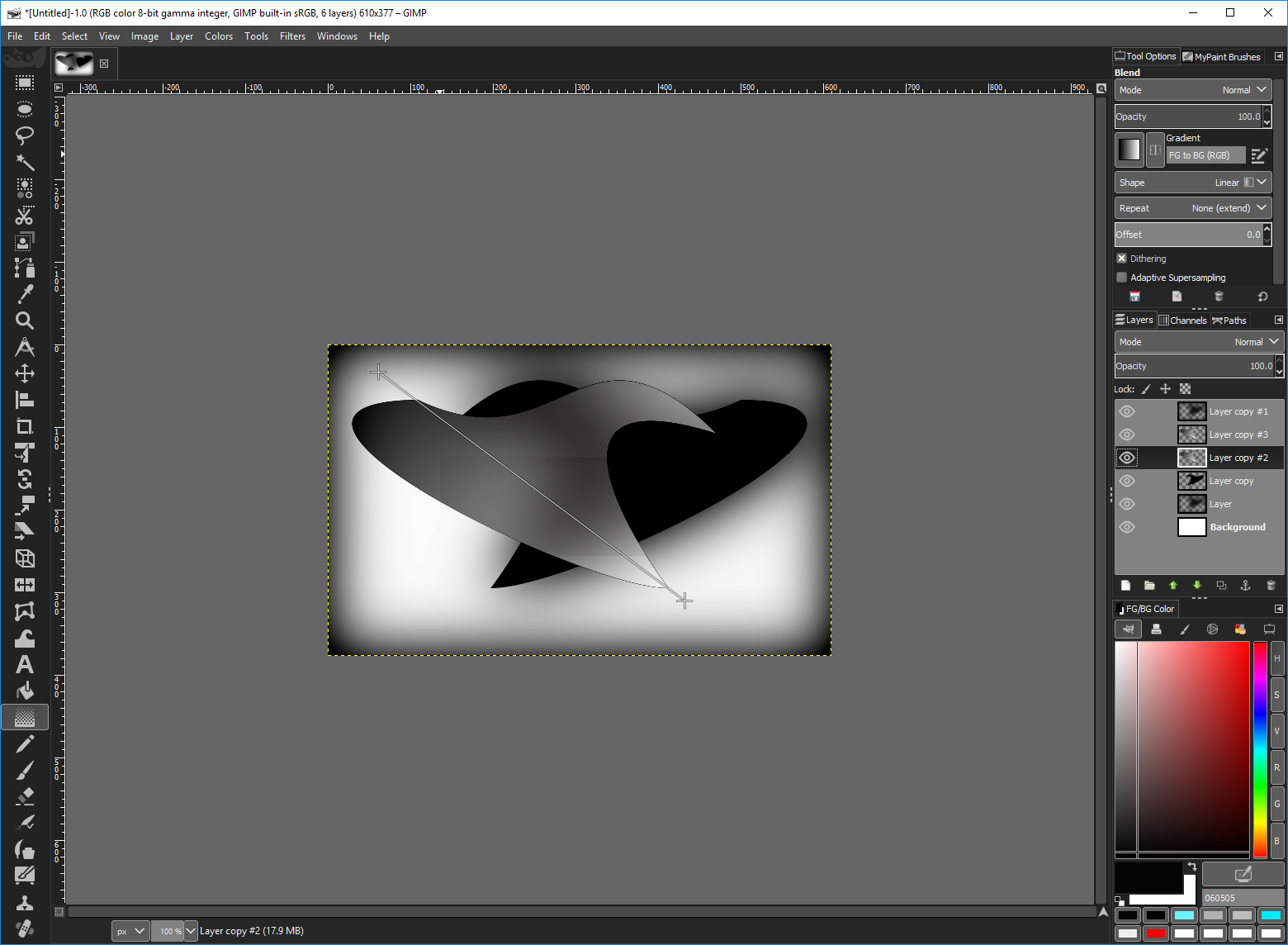The height and width of the screenshot is (945, 1288).
Task: Lower the selected layer with down arrow
Action: click(1197, 586)
